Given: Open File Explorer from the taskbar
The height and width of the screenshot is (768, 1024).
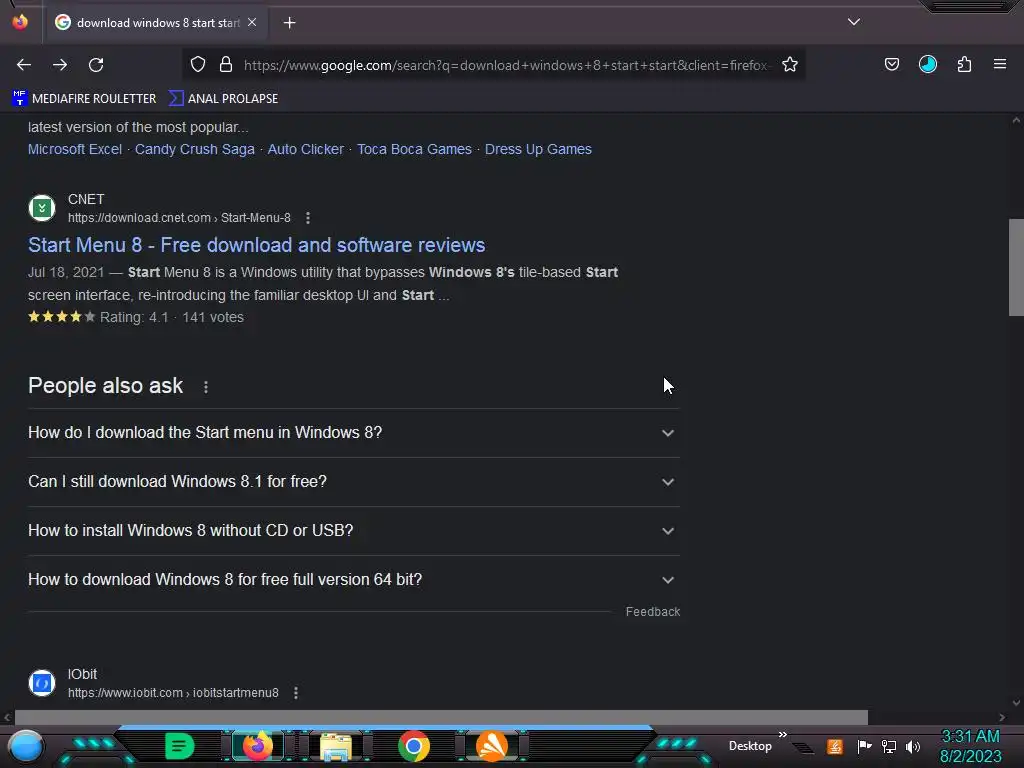Looking at the screenshot, I should (x=336, y=746).
